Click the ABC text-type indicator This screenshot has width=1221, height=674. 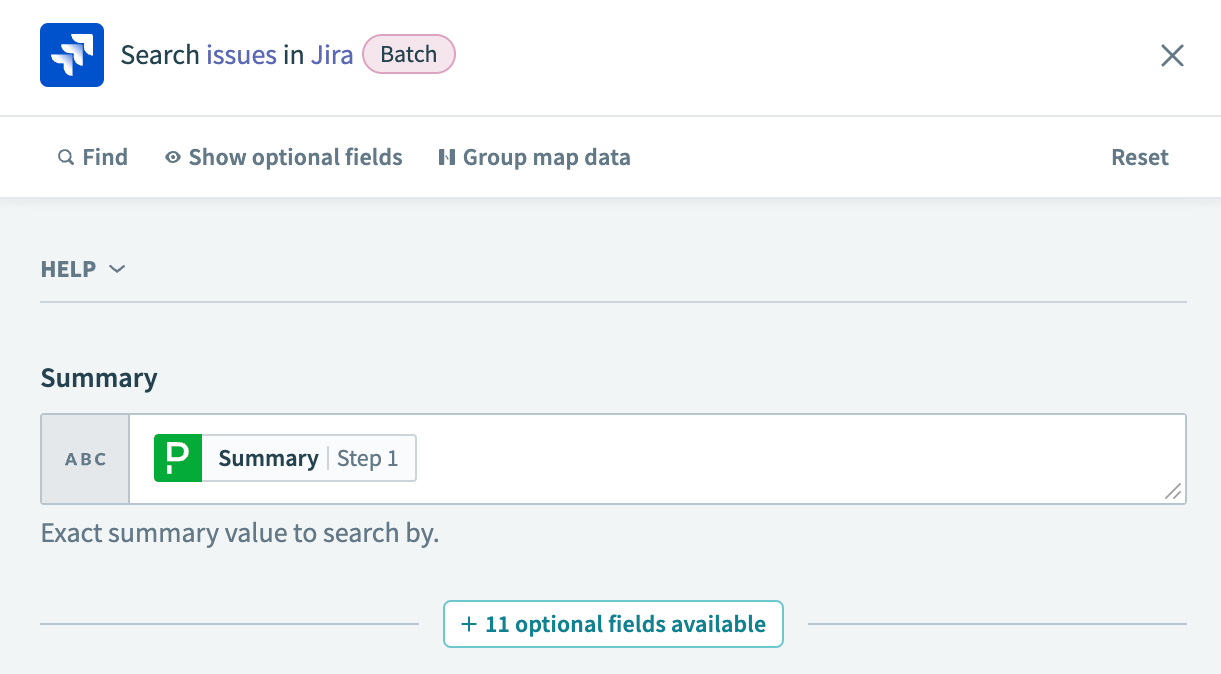[x=84, y=458]
